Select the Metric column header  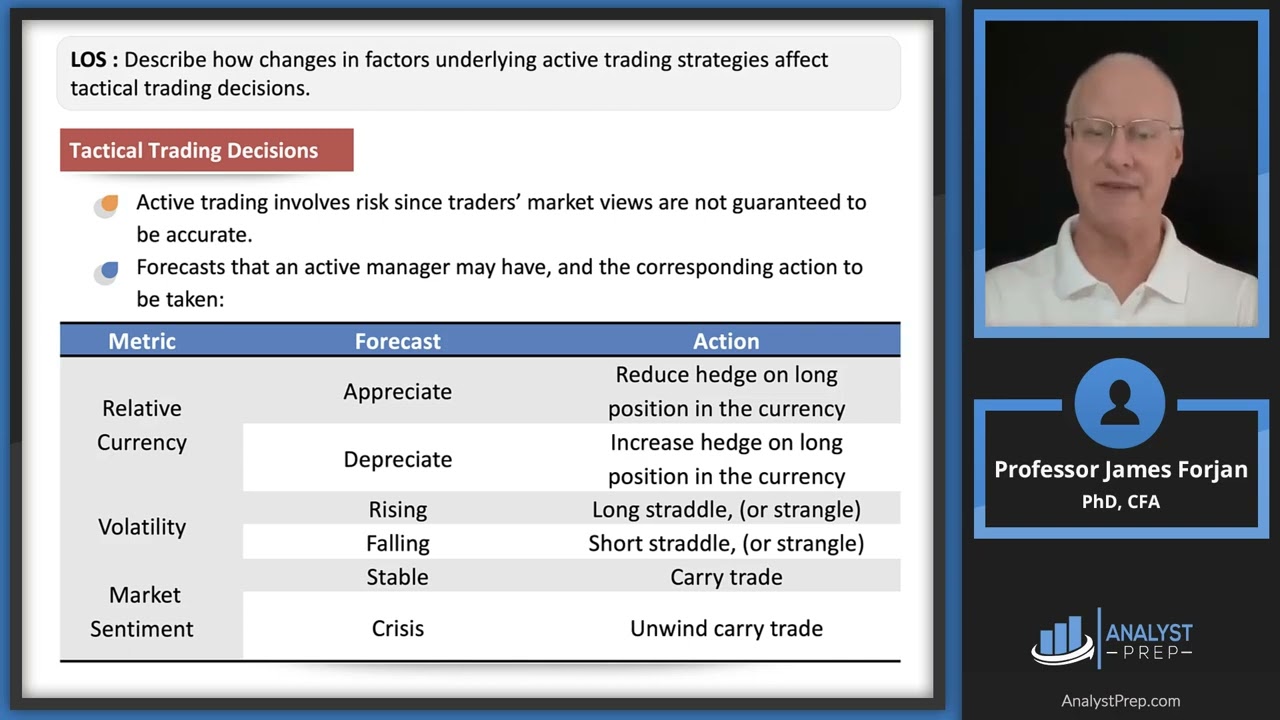pyautogui.click(x=142, y=341)
